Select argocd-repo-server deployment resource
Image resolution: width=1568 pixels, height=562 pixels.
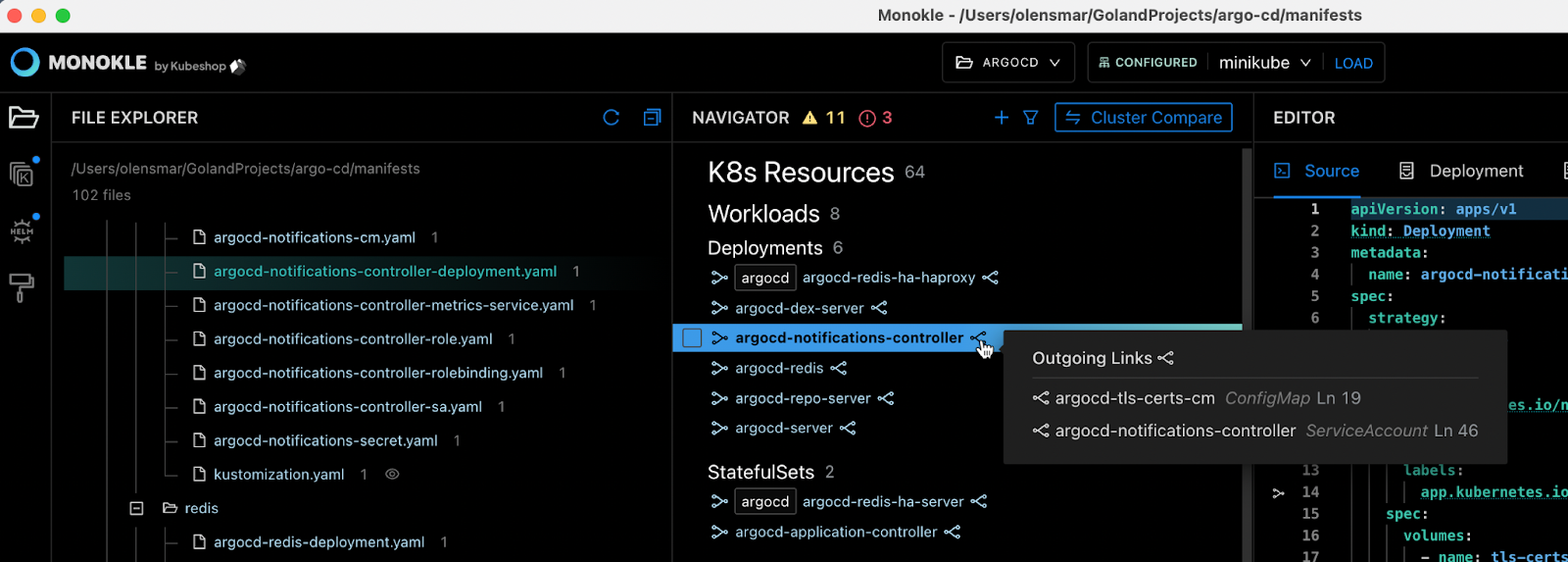[x=803, y=398]
